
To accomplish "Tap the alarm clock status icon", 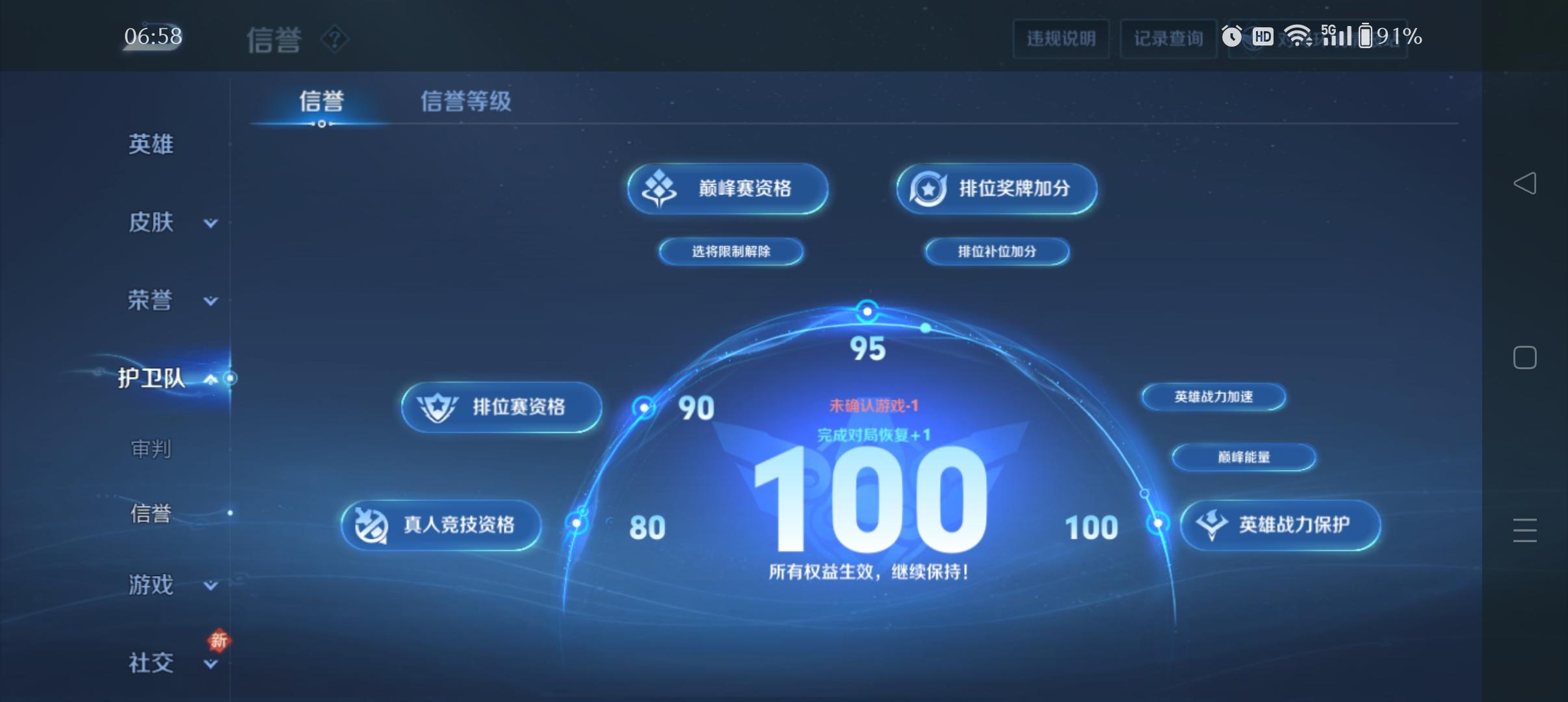I will coord(1231,36).
